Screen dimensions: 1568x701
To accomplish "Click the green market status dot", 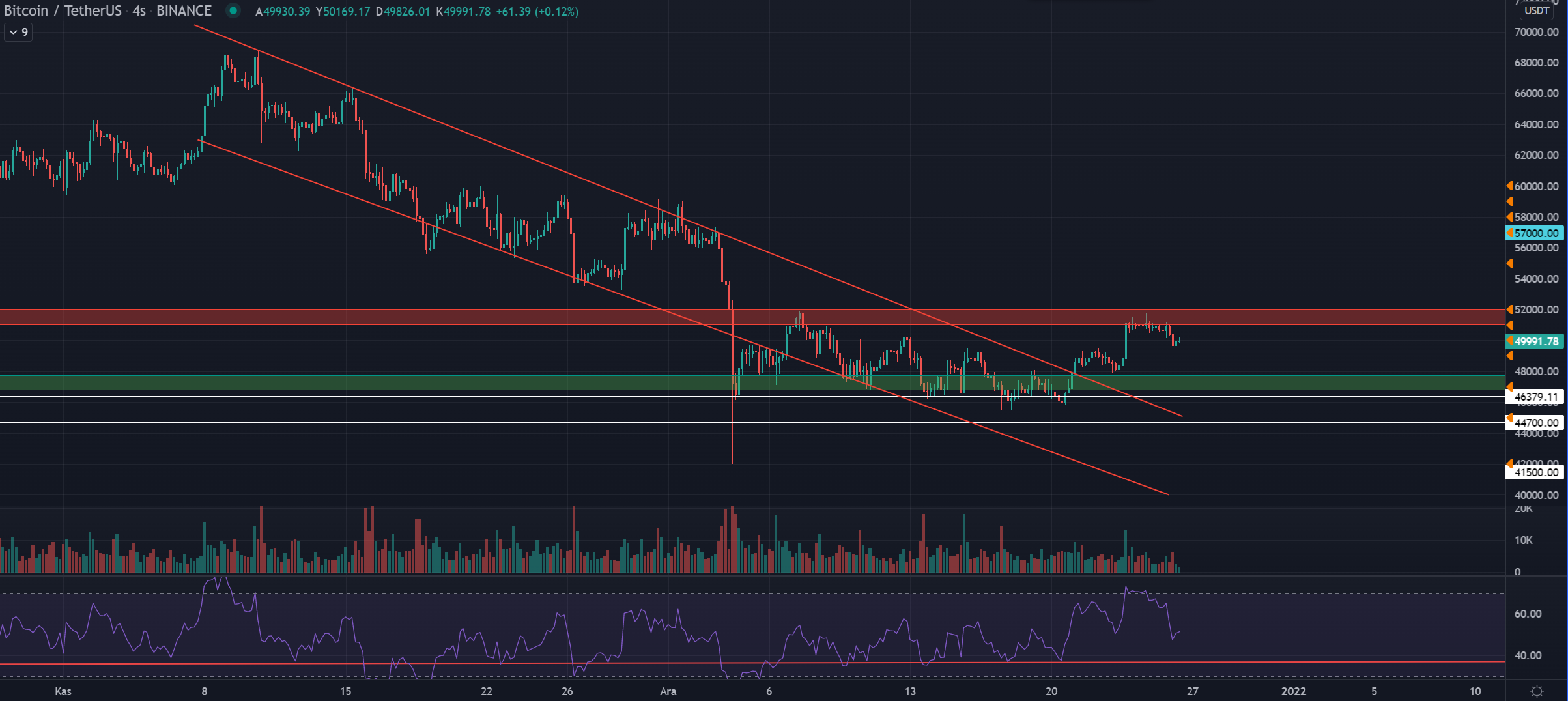I will click(233, 10).
